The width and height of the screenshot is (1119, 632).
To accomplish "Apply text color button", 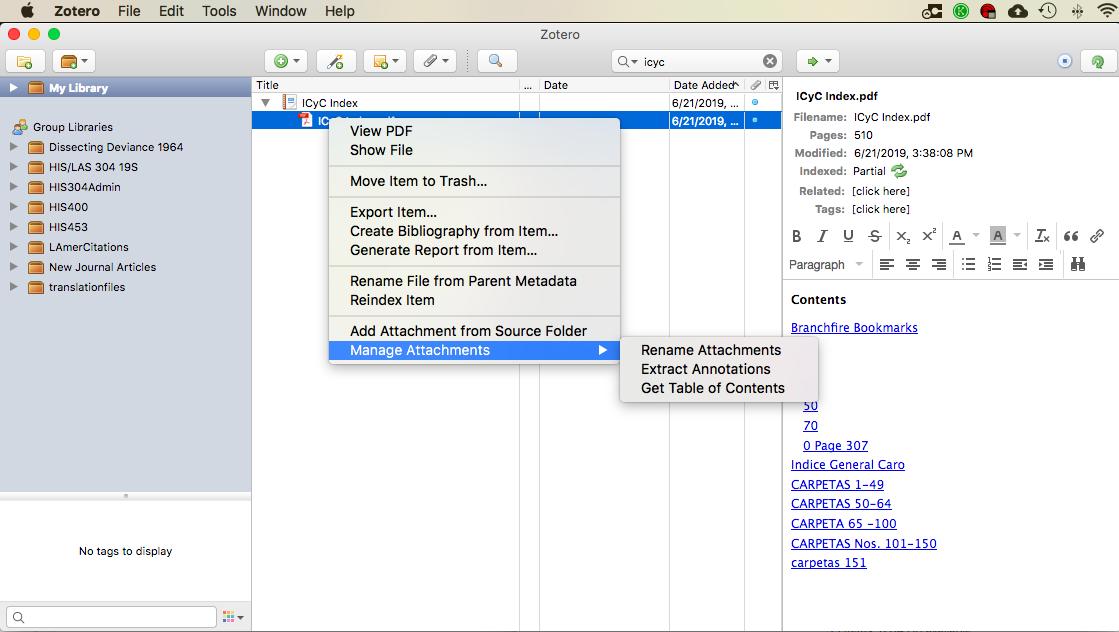I will coord(957,236).
